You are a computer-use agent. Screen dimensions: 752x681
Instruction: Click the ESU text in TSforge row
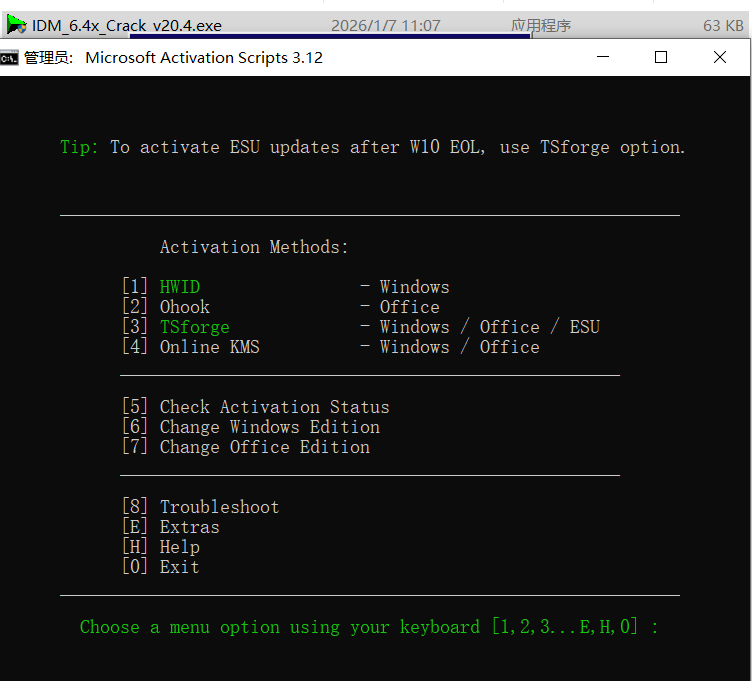(x=585, y=327)
